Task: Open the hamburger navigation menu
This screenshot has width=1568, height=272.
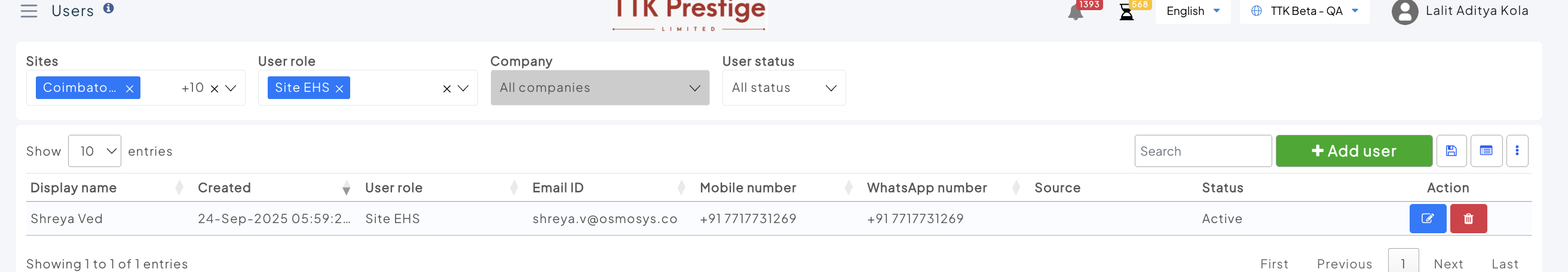Action: 29,11
